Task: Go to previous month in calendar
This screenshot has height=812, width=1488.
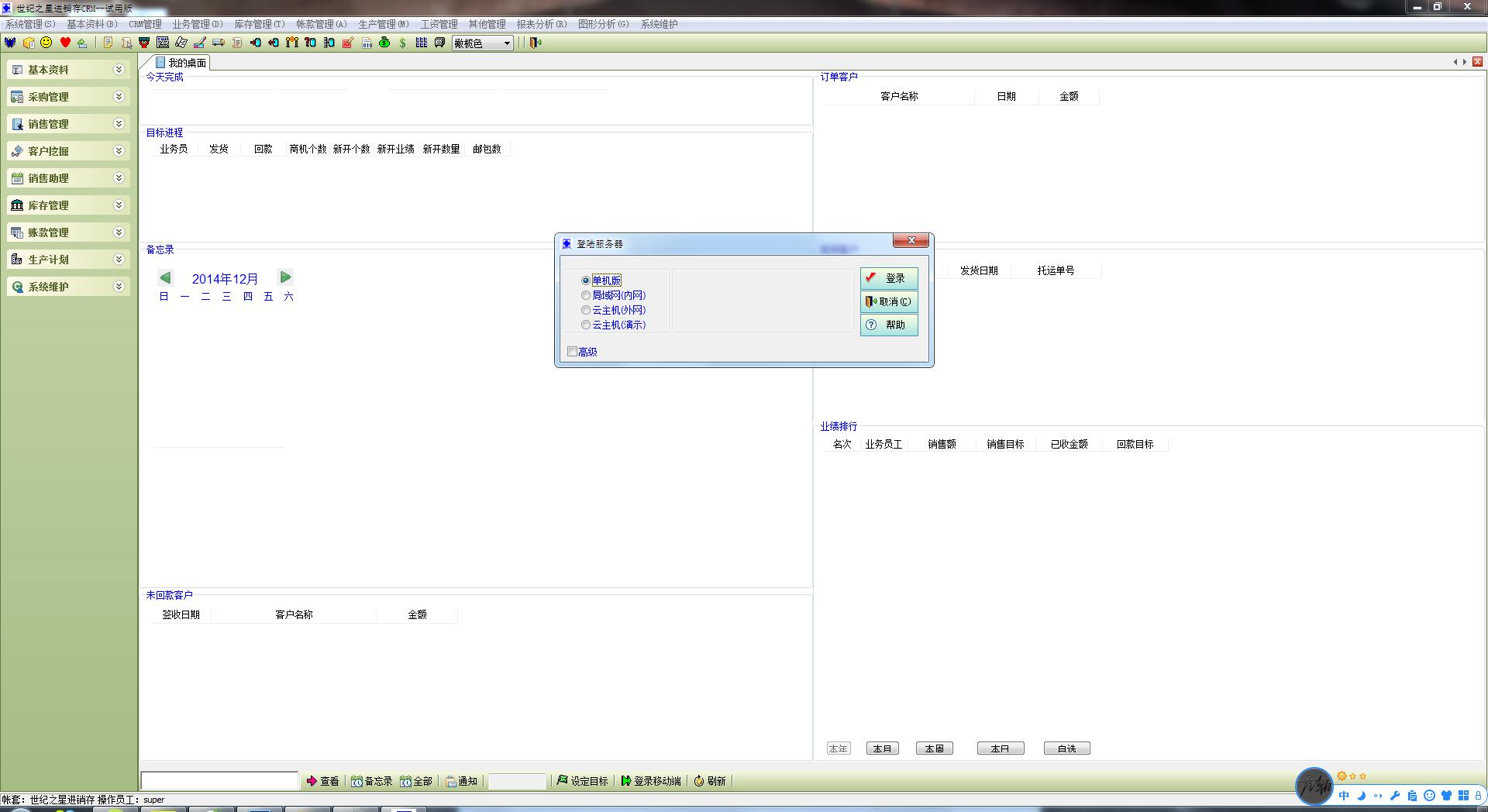Action: 165,277
